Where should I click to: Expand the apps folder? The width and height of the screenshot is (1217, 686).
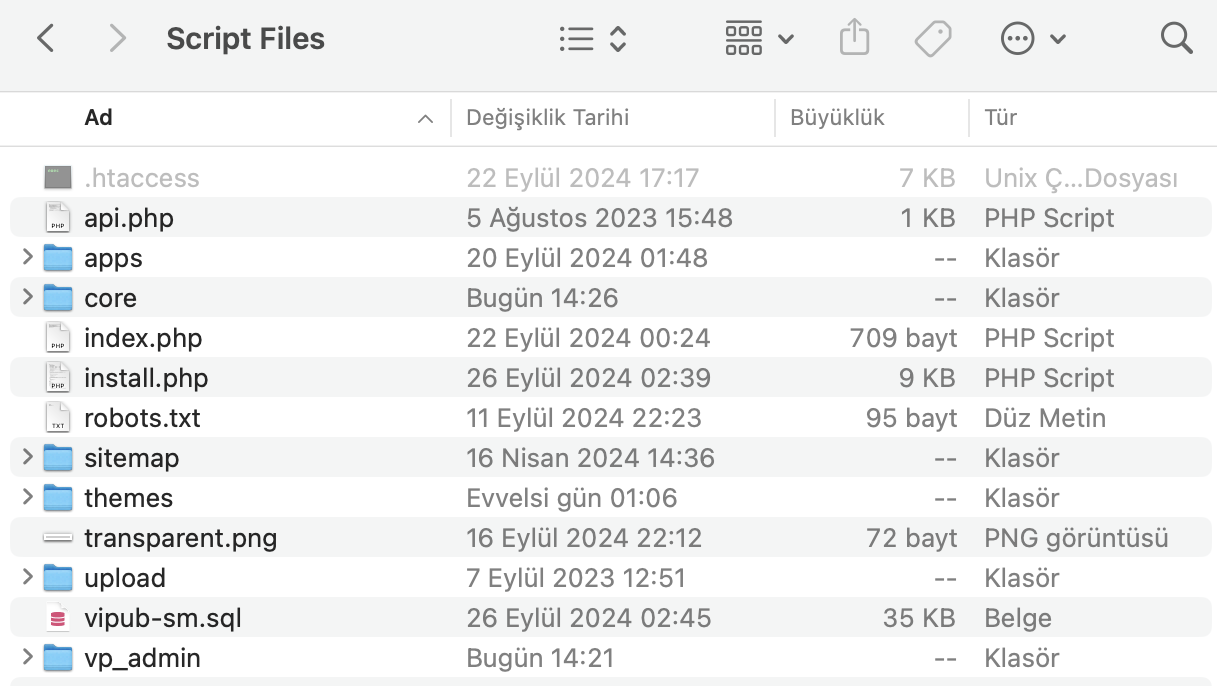[28, 258]
